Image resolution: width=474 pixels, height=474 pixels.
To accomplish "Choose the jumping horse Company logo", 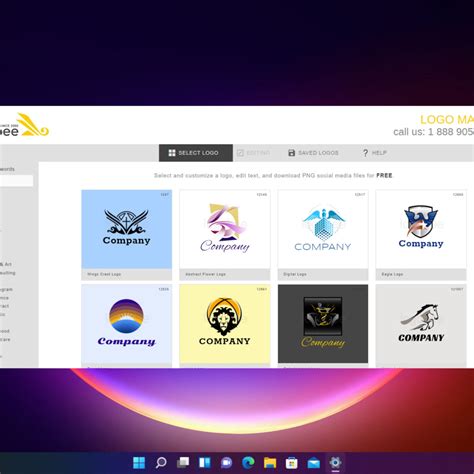I will tap(421, 324).
